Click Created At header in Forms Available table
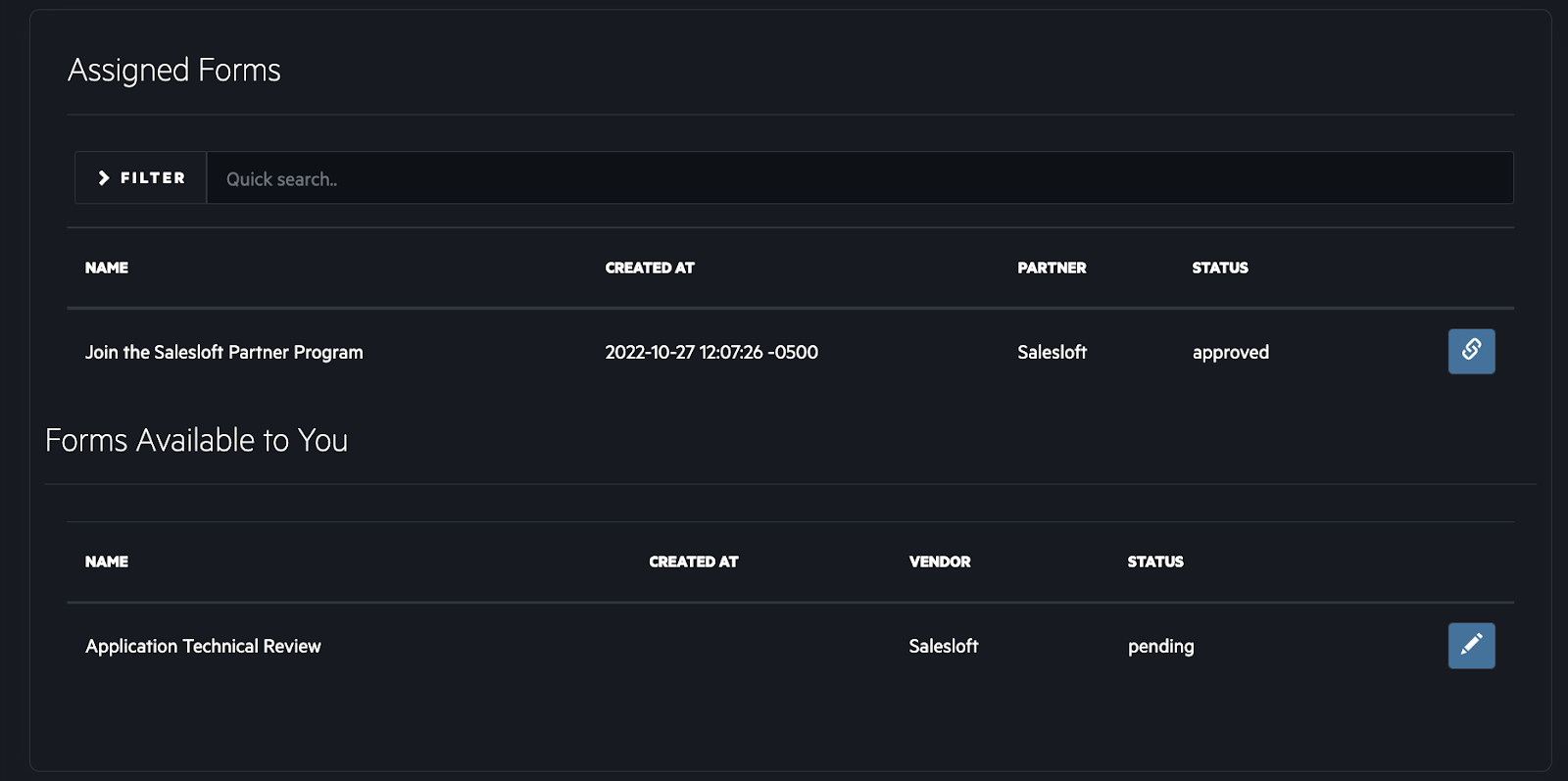The height and width of the screenshot is (781, 1568). 693,561
